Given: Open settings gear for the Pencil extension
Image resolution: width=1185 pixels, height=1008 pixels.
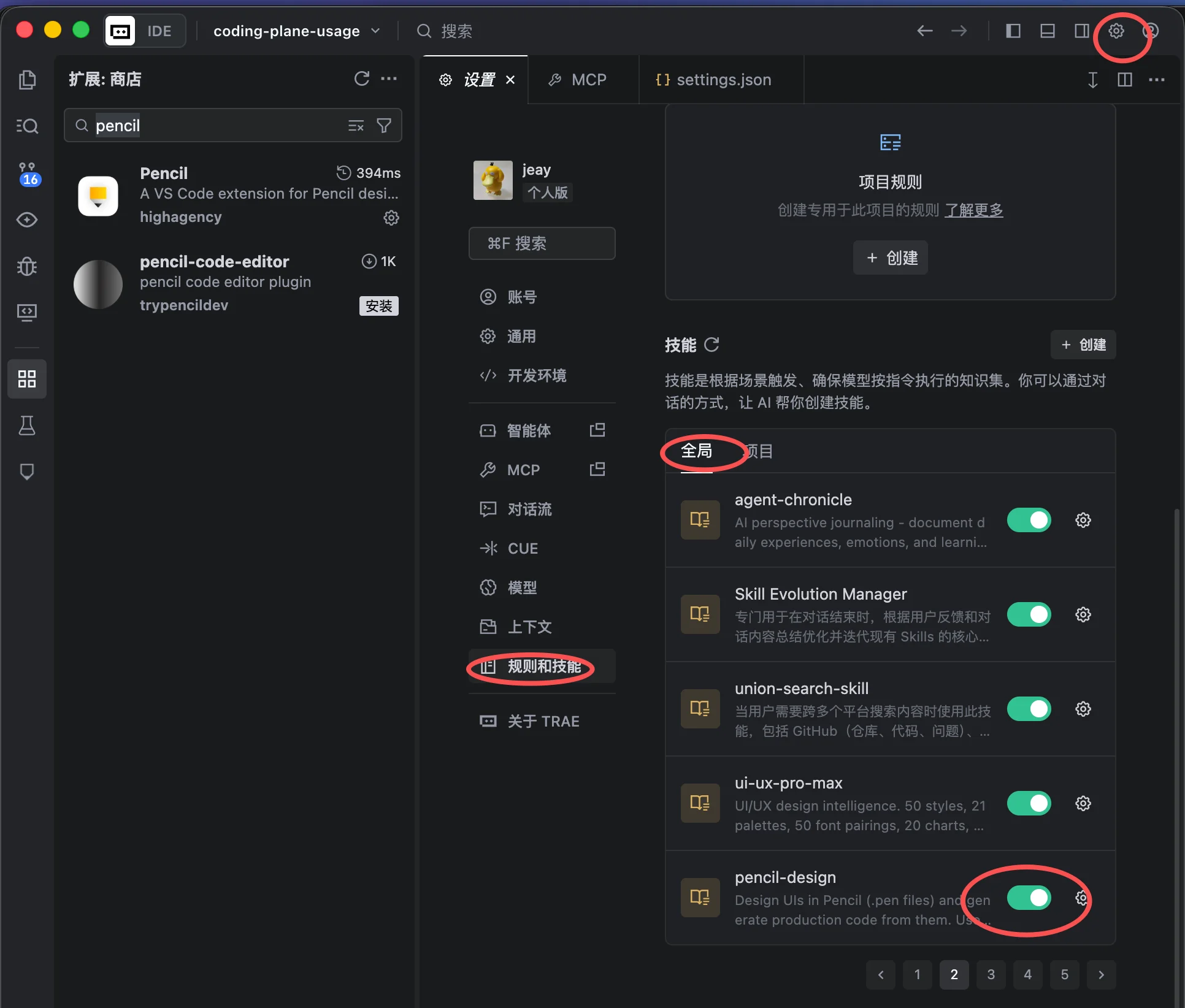Looking at the screenshot, I should point(391,218).
